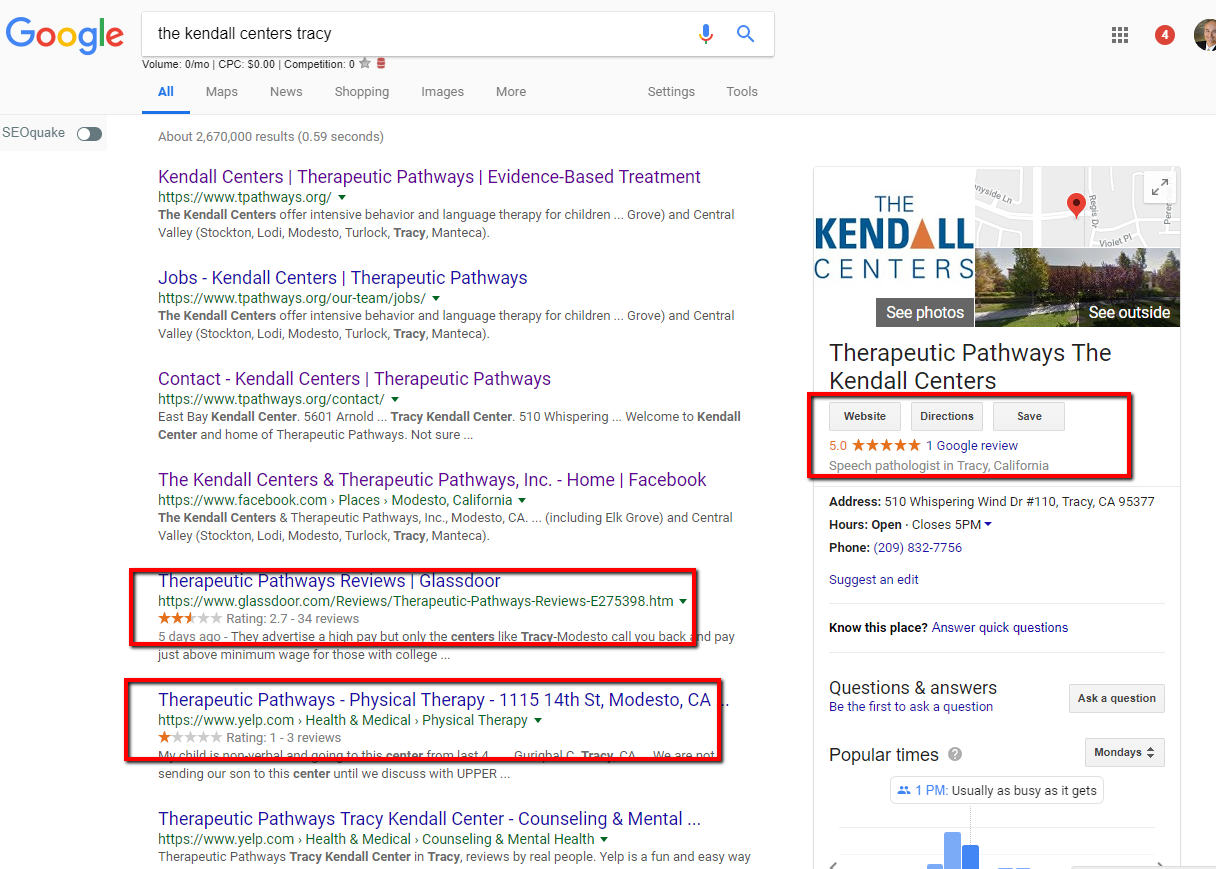Click the Save button in panel
The height and width of the screenshot is (869, 1216).
tap(1029, 416)
